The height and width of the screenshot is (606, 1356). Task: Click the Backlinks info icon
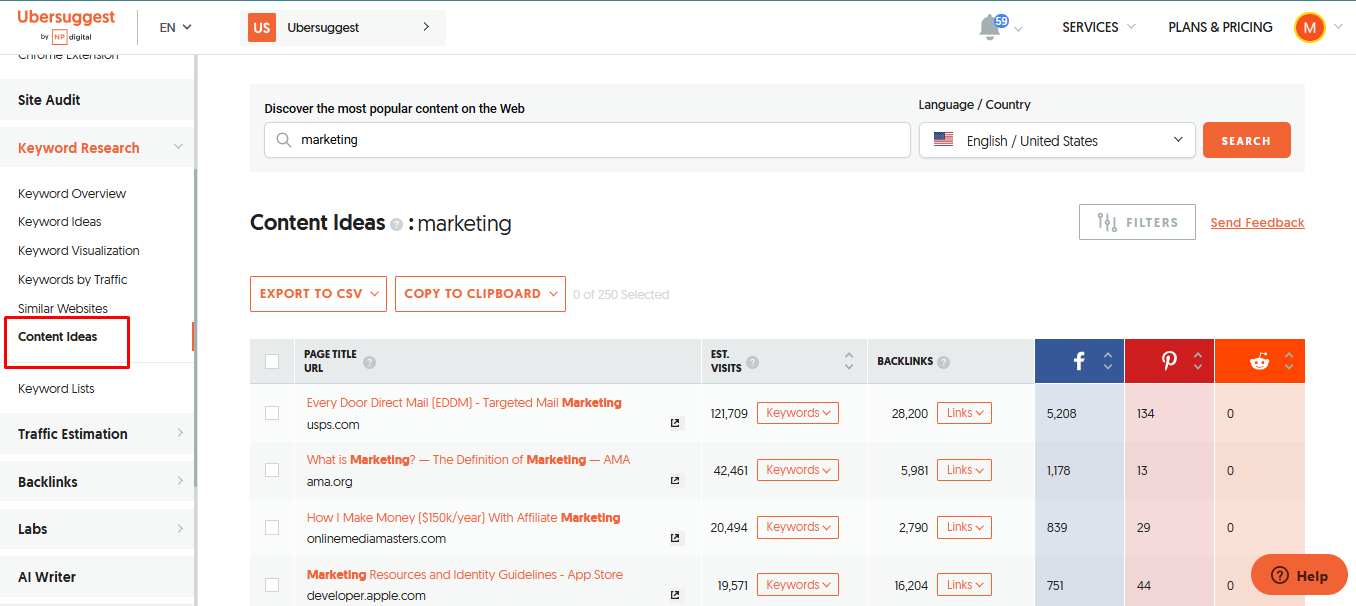(944, 362)
